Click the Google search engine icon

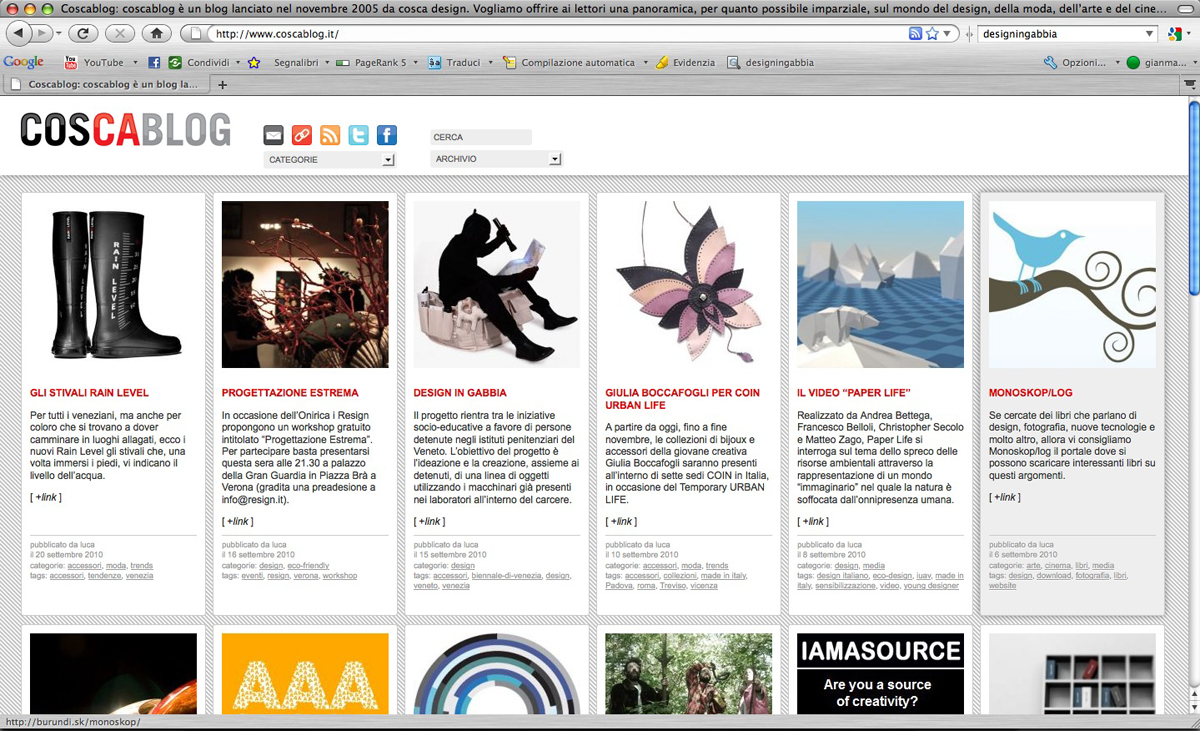[1177, 33]
